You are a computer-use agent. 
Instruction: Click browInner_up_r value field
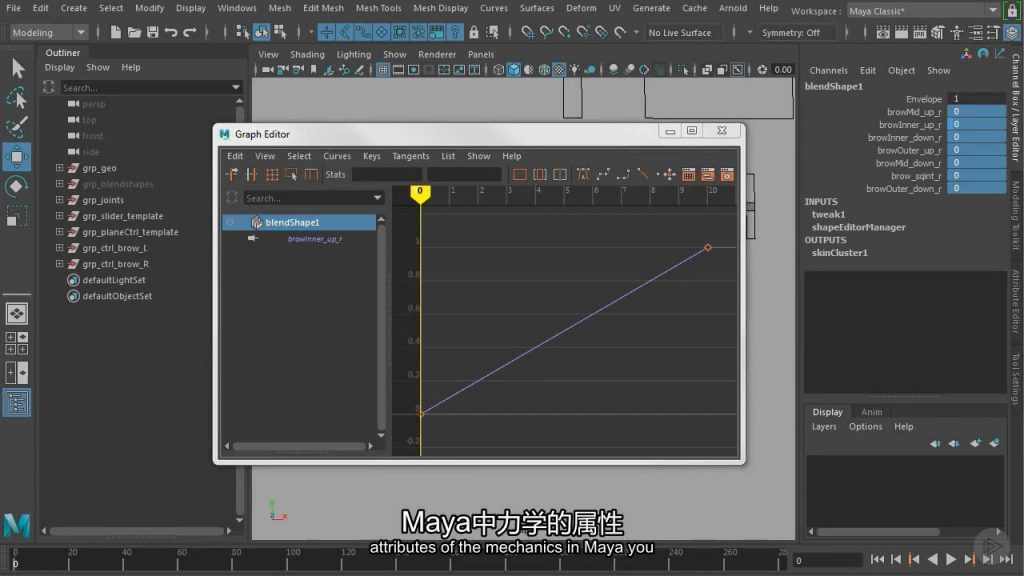pos(976,125)
